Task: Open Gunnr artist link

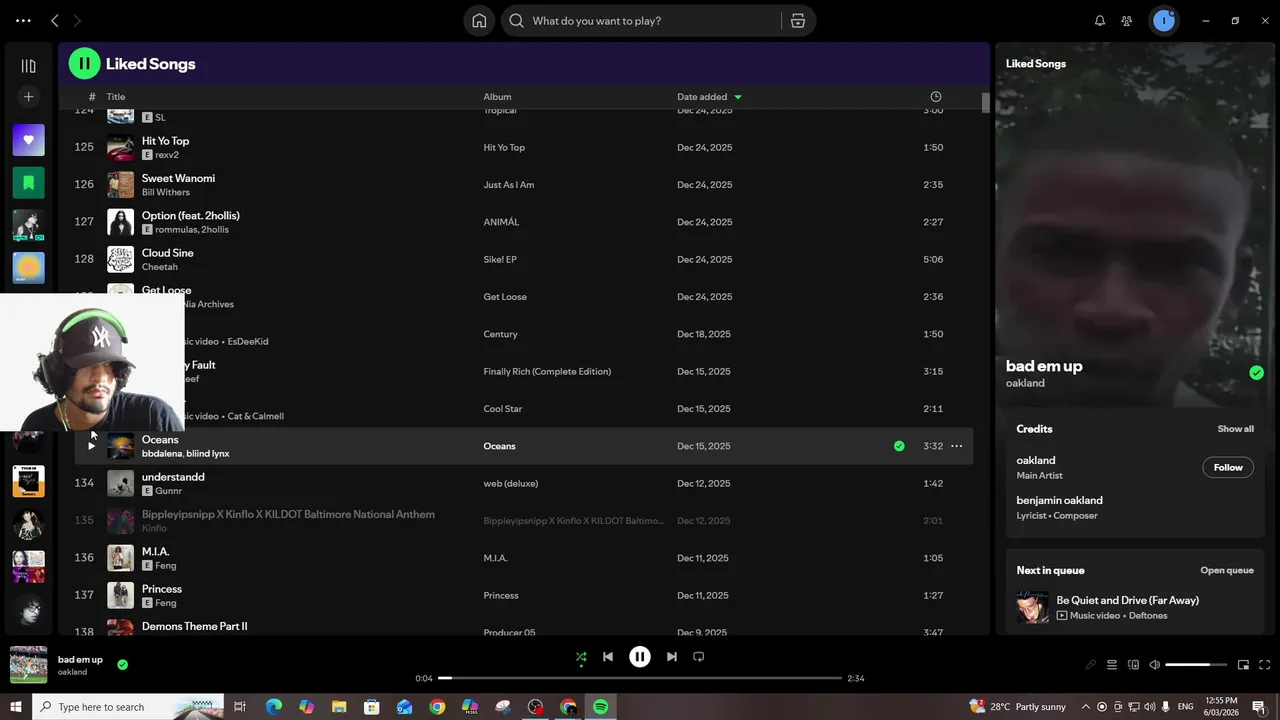Action: 169,491
